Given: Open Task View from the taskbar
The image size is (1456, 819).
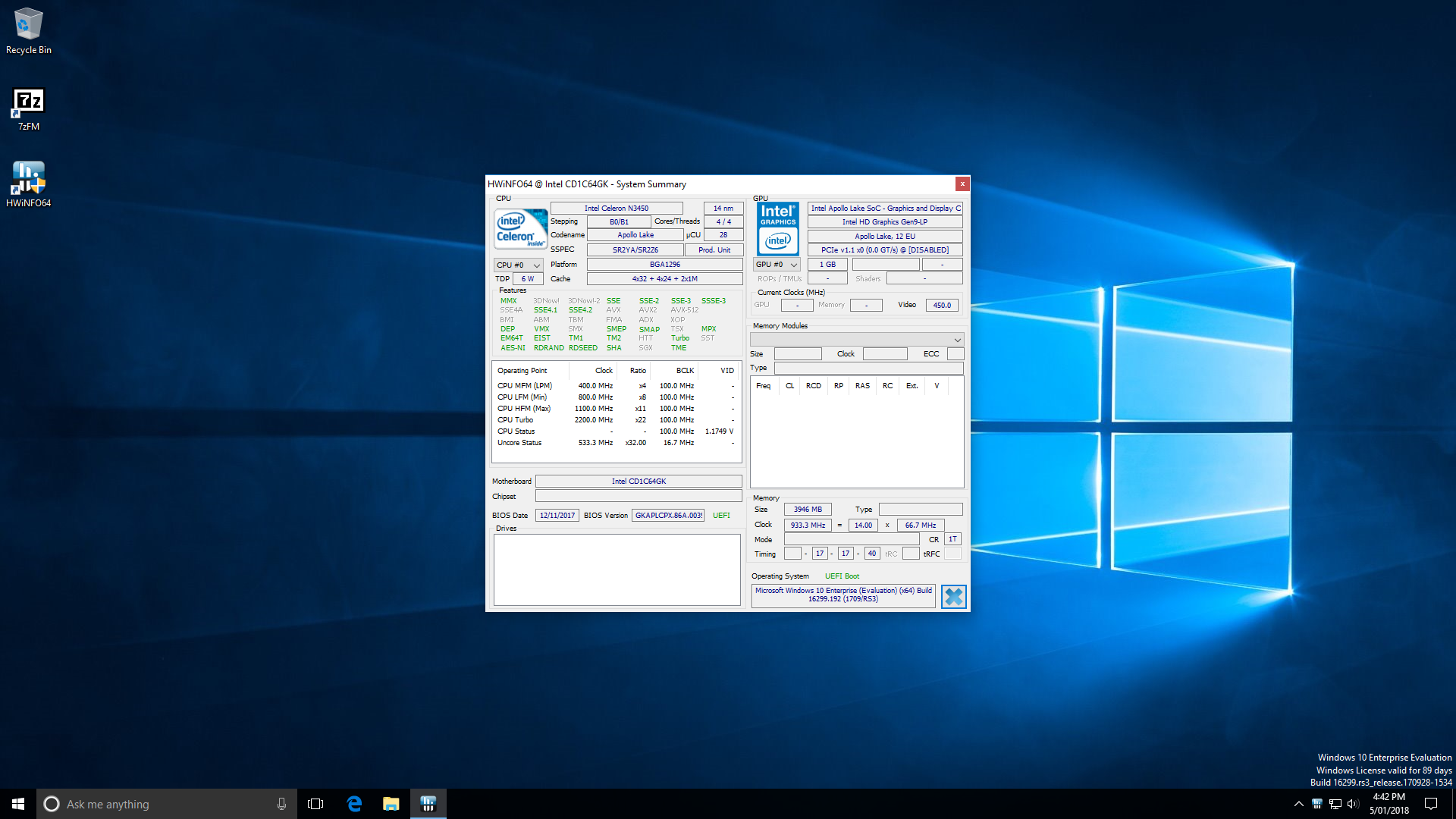Looking at the screenshot, I should coord(315,804).
